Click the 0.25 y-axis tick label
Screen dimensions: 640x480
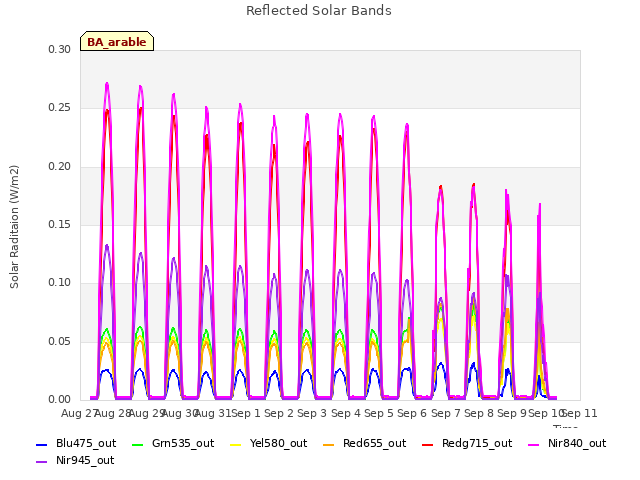60,108
